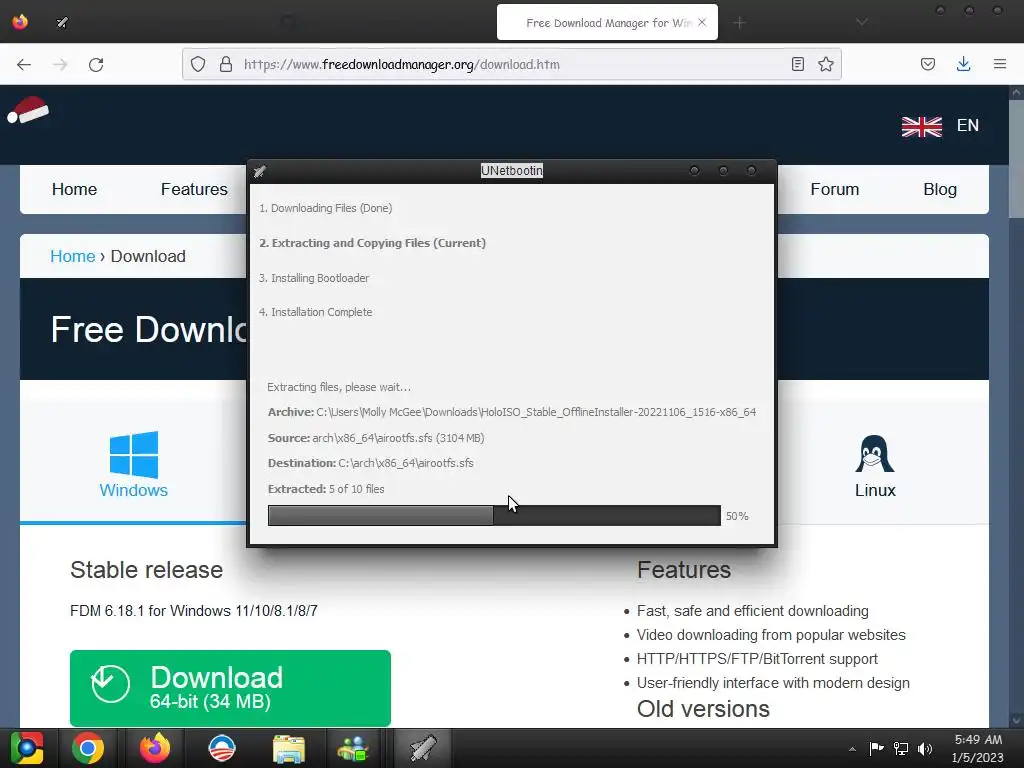1024x768 pixels.
Task: Close the Free Download Manager tab
Action: (x=702, y=22)
